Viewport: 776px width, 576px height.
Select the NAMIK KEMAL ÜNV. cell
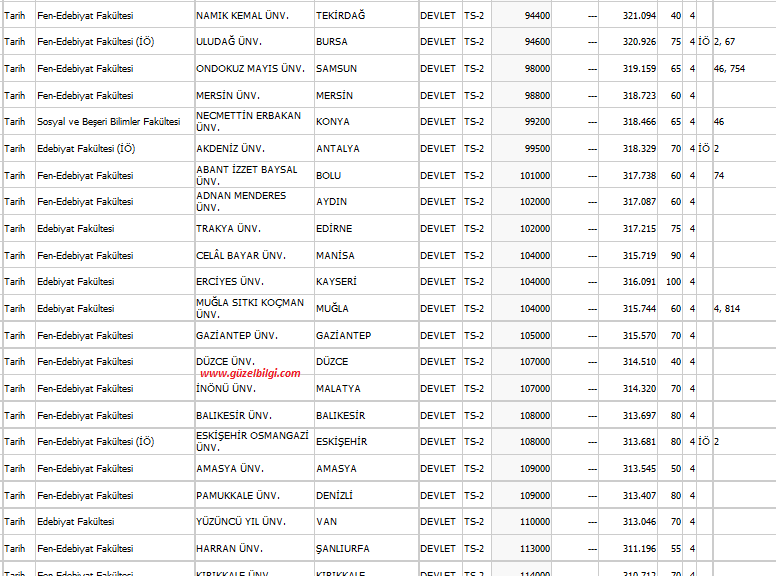pyautogui.click(x=238, y=16)
